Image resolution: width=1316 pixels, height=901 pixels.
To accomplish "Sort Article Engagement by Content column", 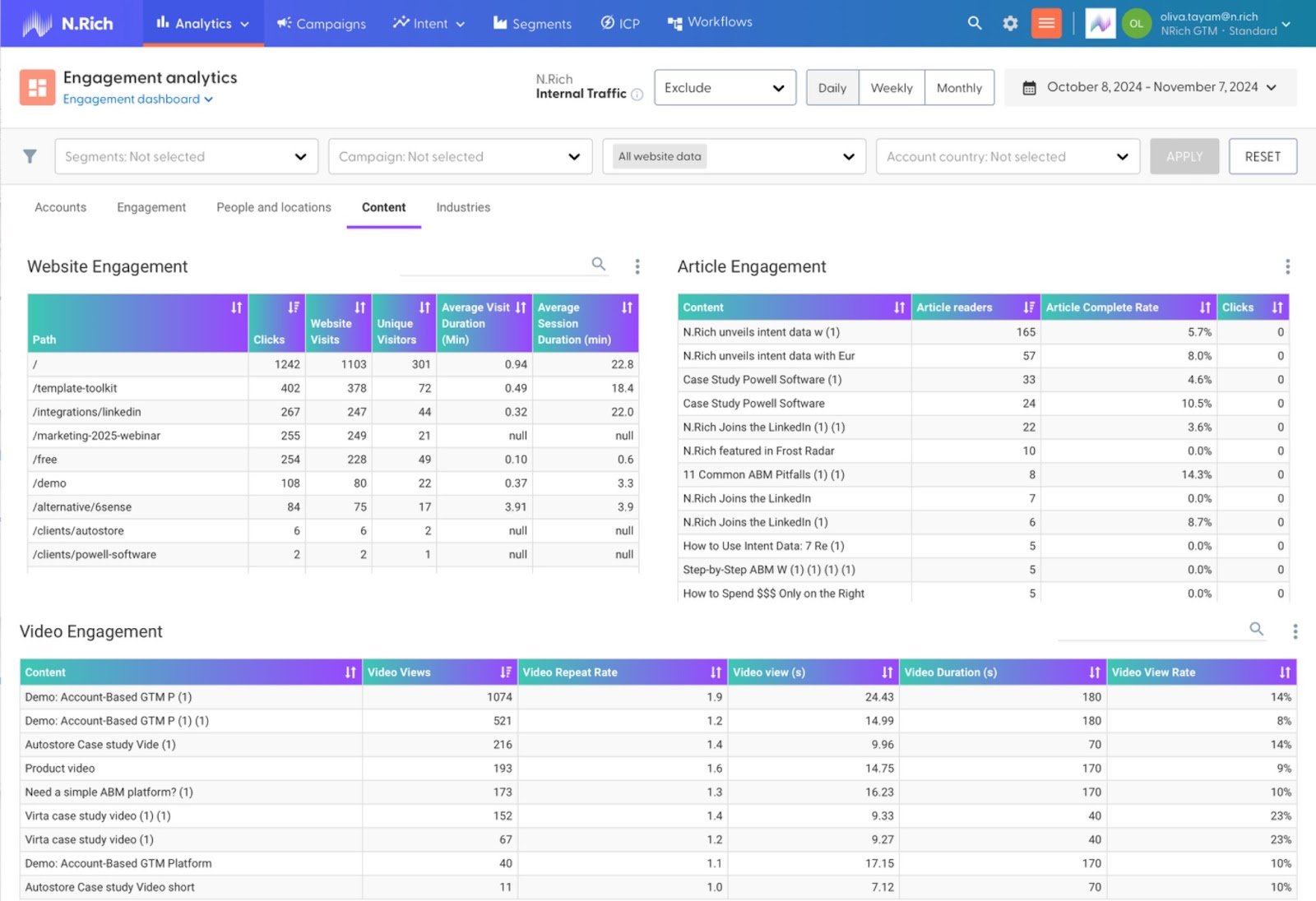I will pos(899,307).
